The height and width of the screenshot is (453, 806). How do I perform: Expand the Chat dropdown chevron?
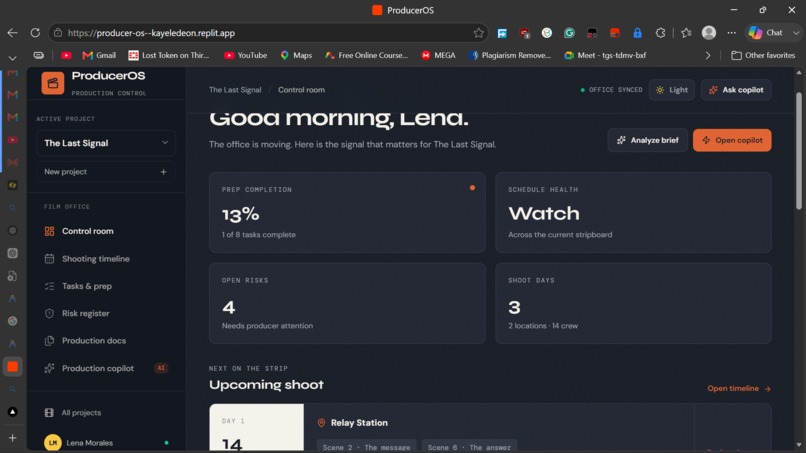pos(796,33)
